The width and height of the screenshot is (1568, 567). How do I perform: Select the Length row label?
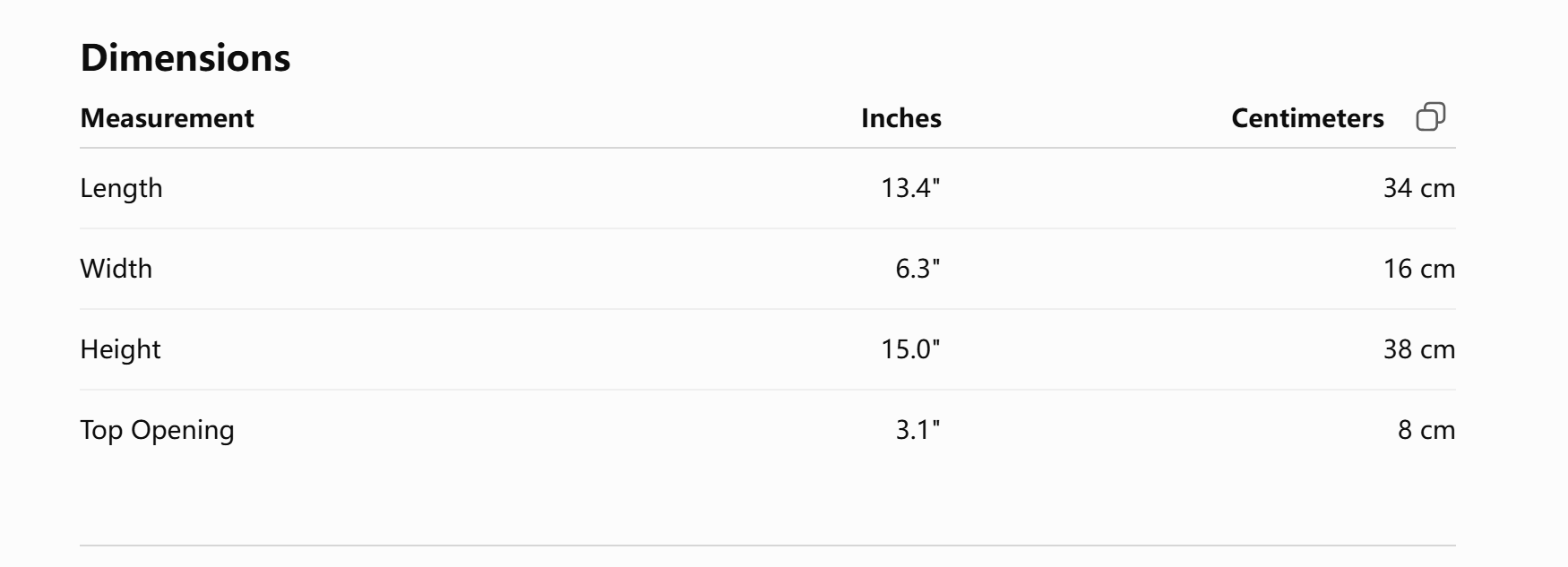pos(122,188)
